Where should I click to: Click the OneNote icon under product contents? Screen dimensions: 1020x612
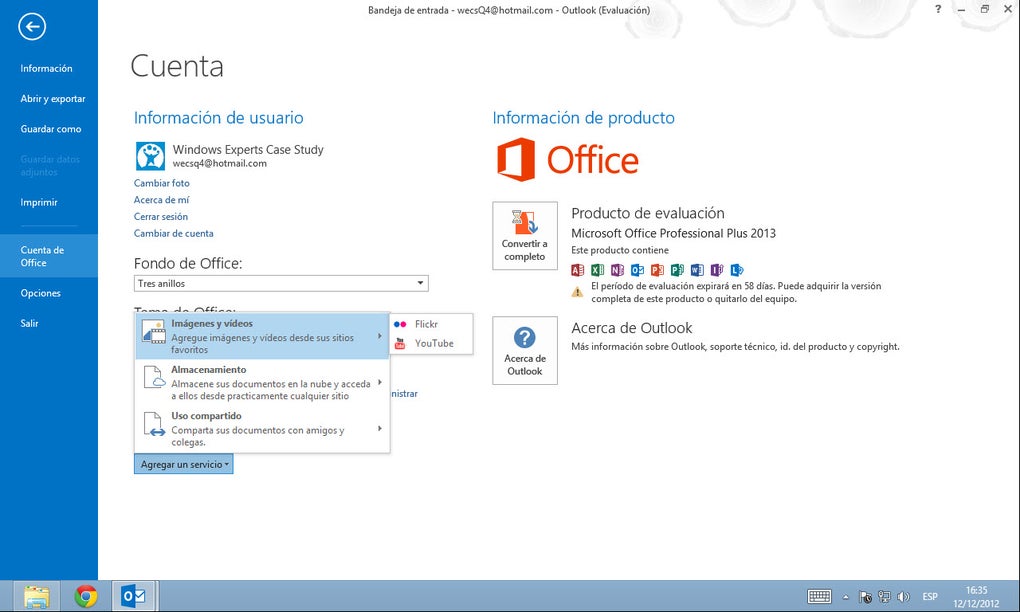[617, 270]
